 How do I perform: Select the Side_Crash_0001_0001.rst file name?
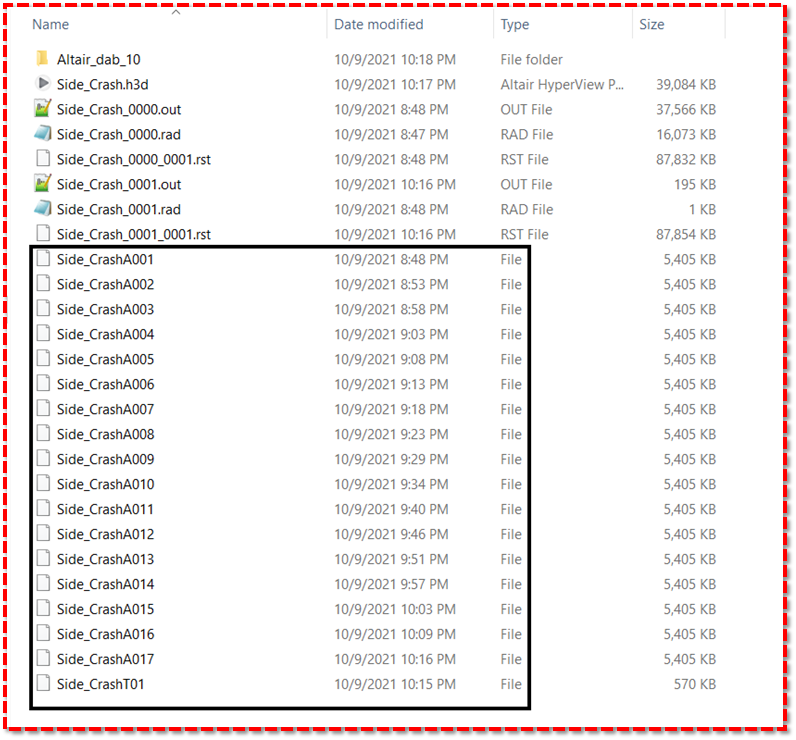(x=134, y=234)
